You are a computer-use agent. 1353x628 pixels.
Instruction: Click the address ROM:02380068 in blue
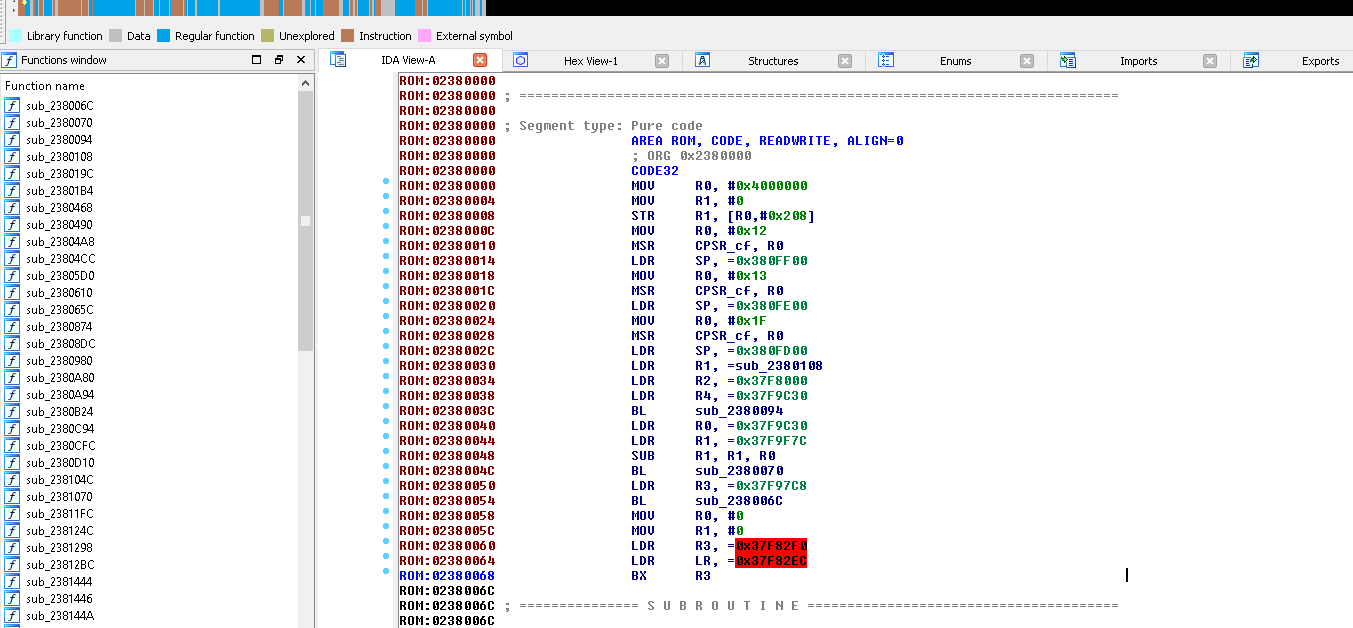pyautogui.click(x=447, y=576)
